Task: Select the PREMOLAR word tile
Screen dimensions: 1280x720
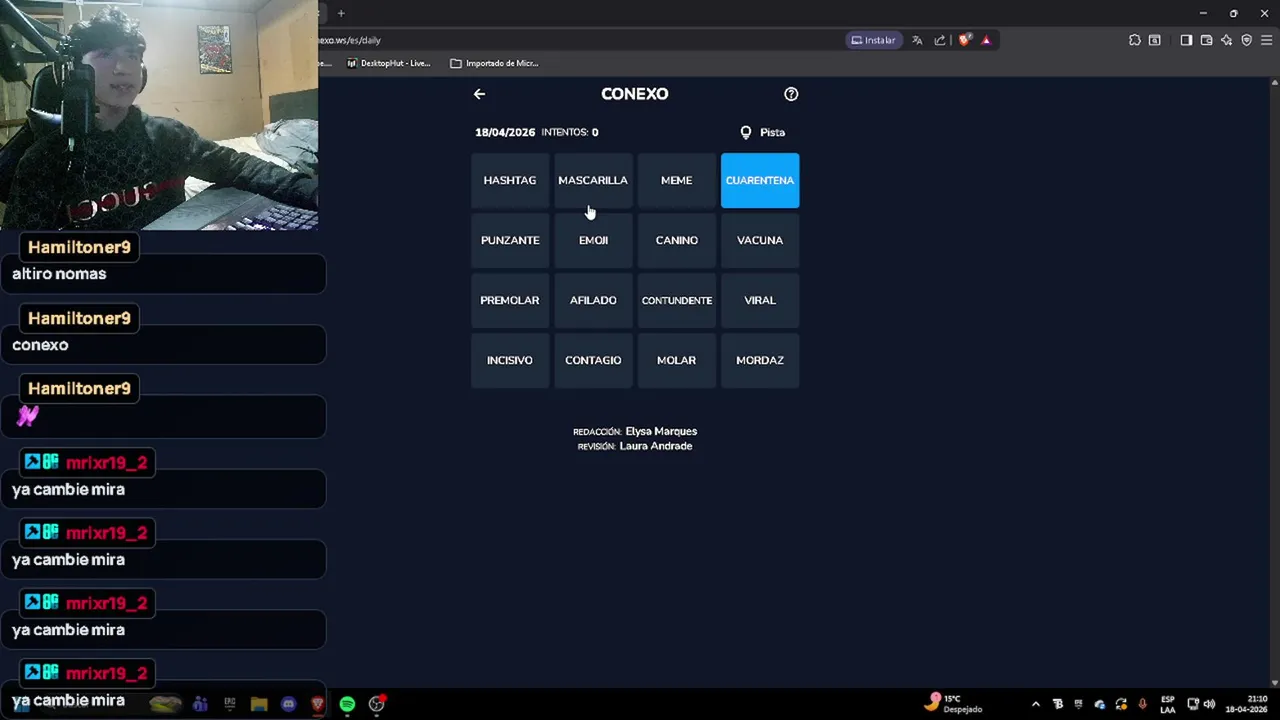Action: tap(510, 300)
